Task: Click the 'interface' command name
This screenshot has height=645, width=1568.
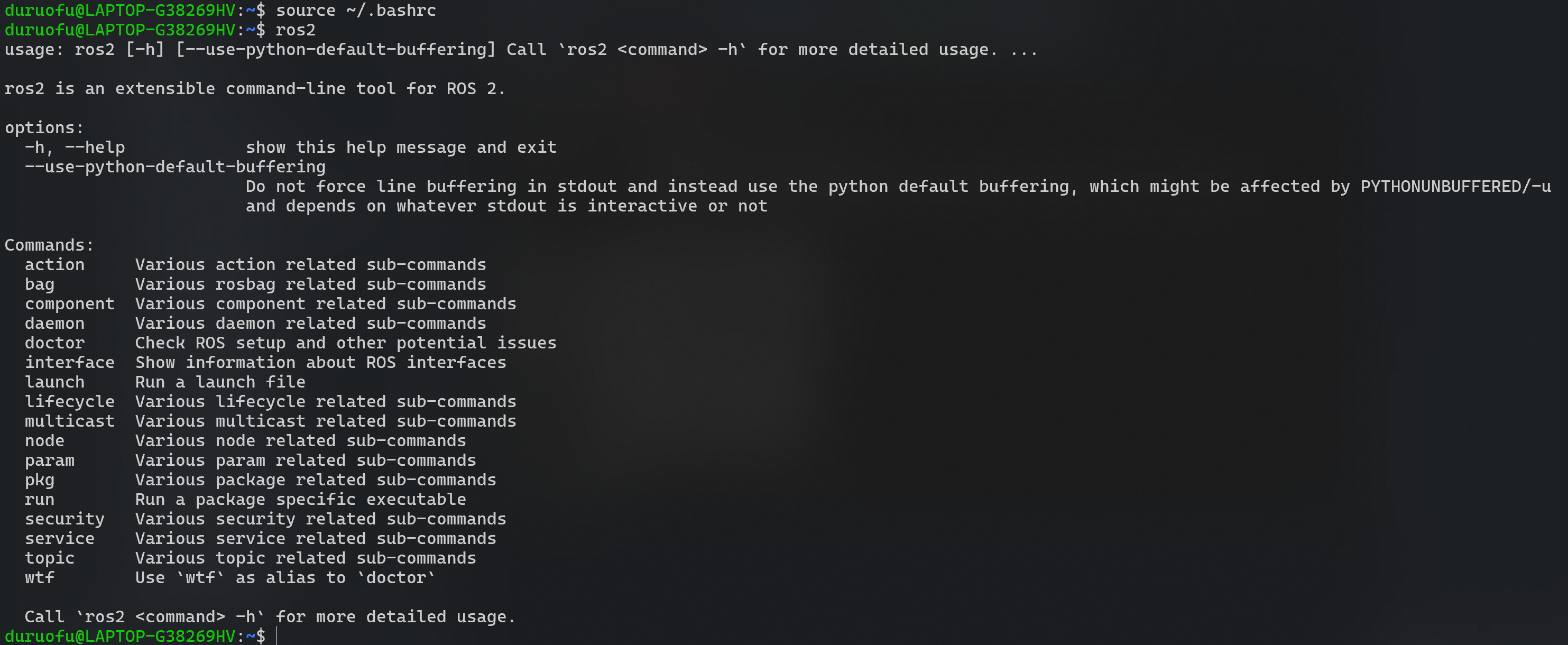Action: point(69,363)
